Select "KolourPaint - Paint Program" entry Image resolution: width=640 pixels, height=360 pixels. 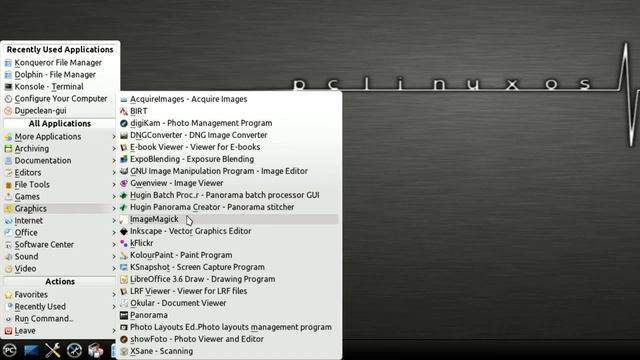(x=229, y=255)
